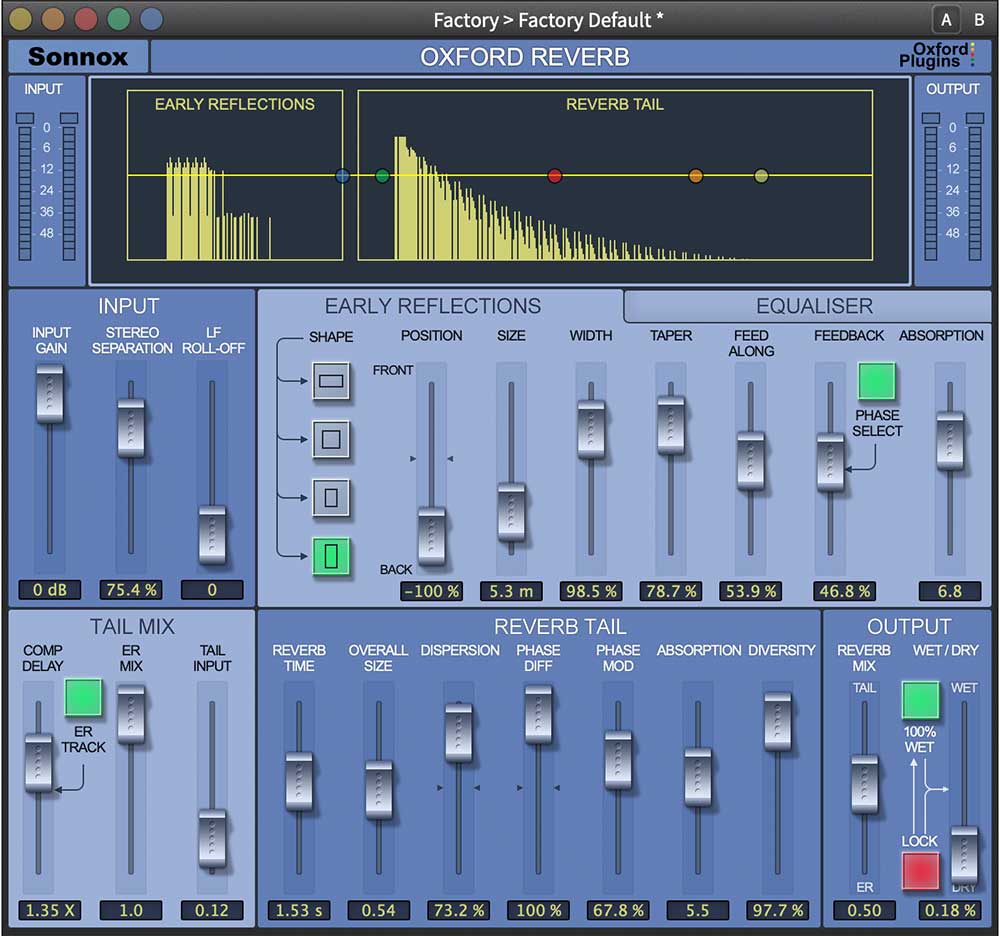Toggle the red Lock button
1000x936 pixels.
pos(920,870)
